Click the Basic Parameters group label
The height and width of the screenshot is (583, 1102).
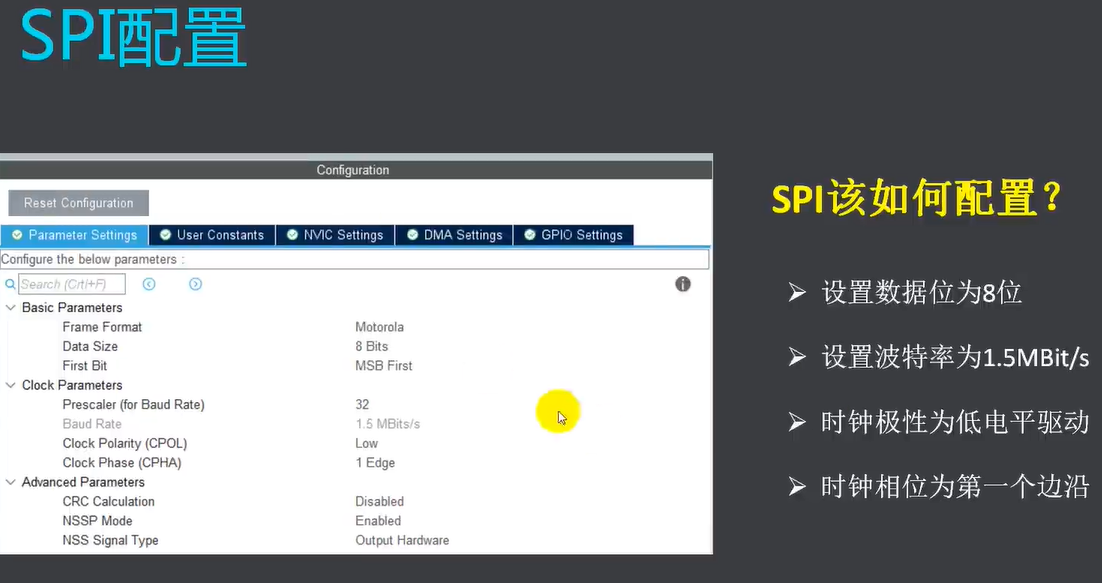[72, 308]
